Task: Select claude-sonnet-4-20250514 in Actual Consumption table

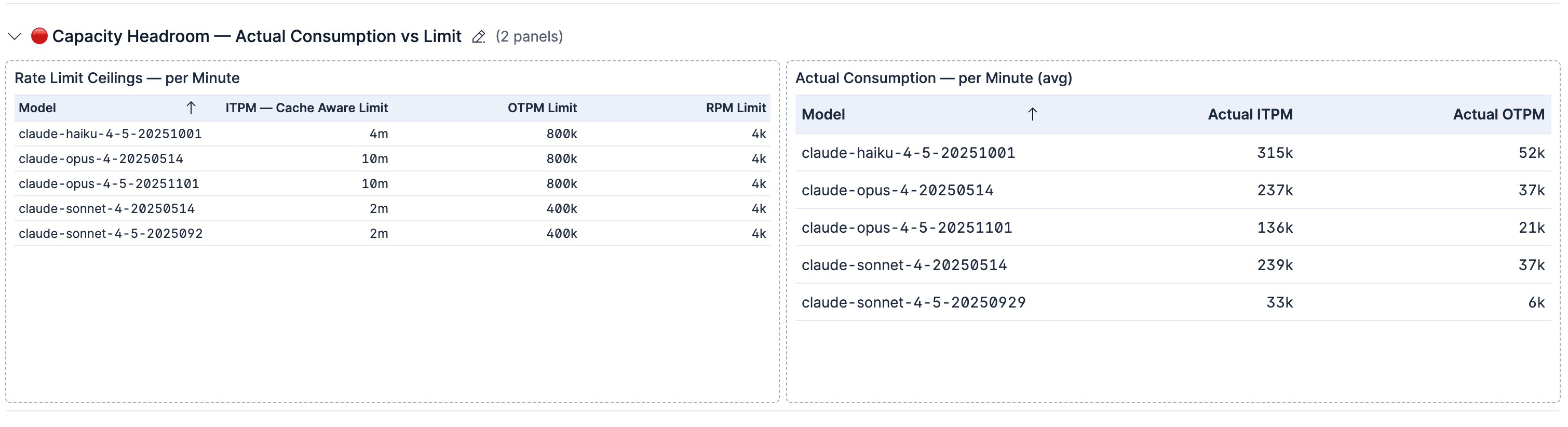Action: pos(904,265)
